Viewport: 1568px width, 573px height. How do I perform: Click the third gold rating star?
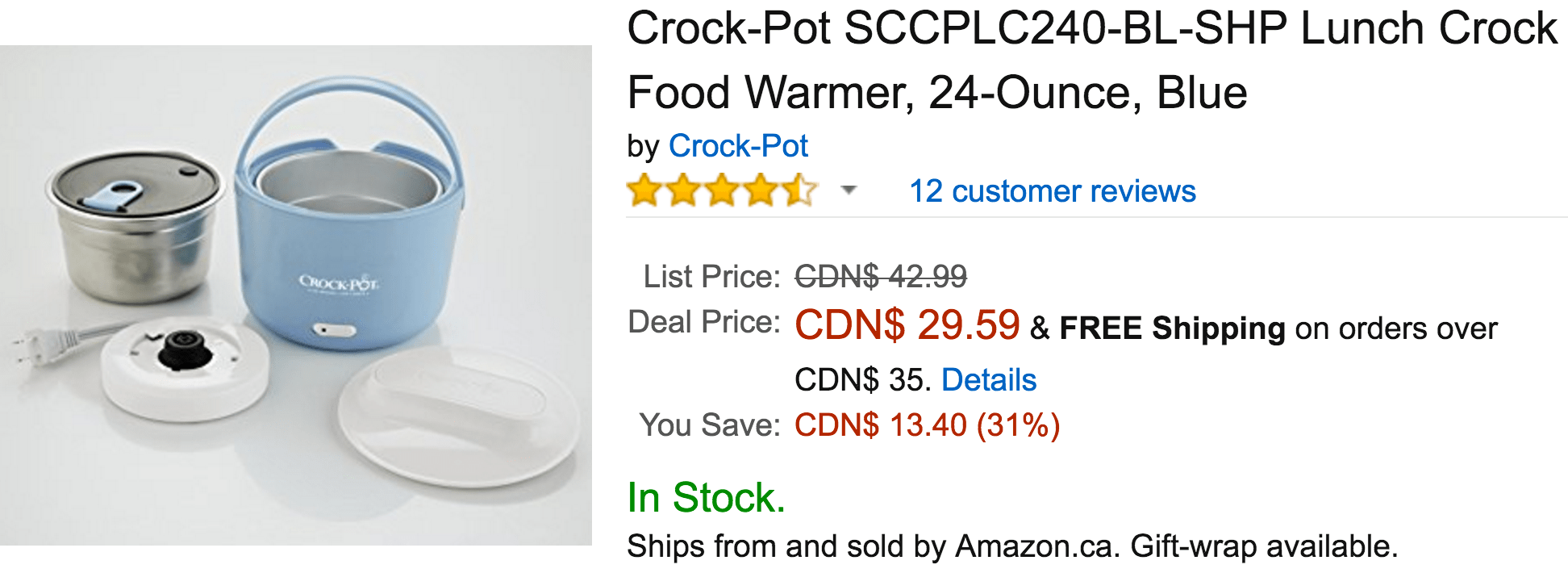pyautogui.click(x=723, y=190)
